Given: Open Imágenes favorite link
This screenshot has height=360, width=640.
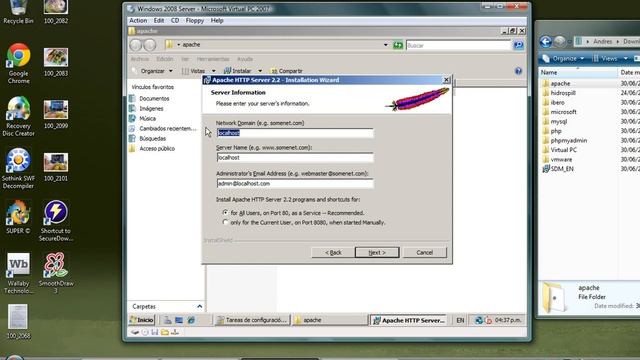Looking at the screenshot, I should pyautogui.click(x=151, y=109).
